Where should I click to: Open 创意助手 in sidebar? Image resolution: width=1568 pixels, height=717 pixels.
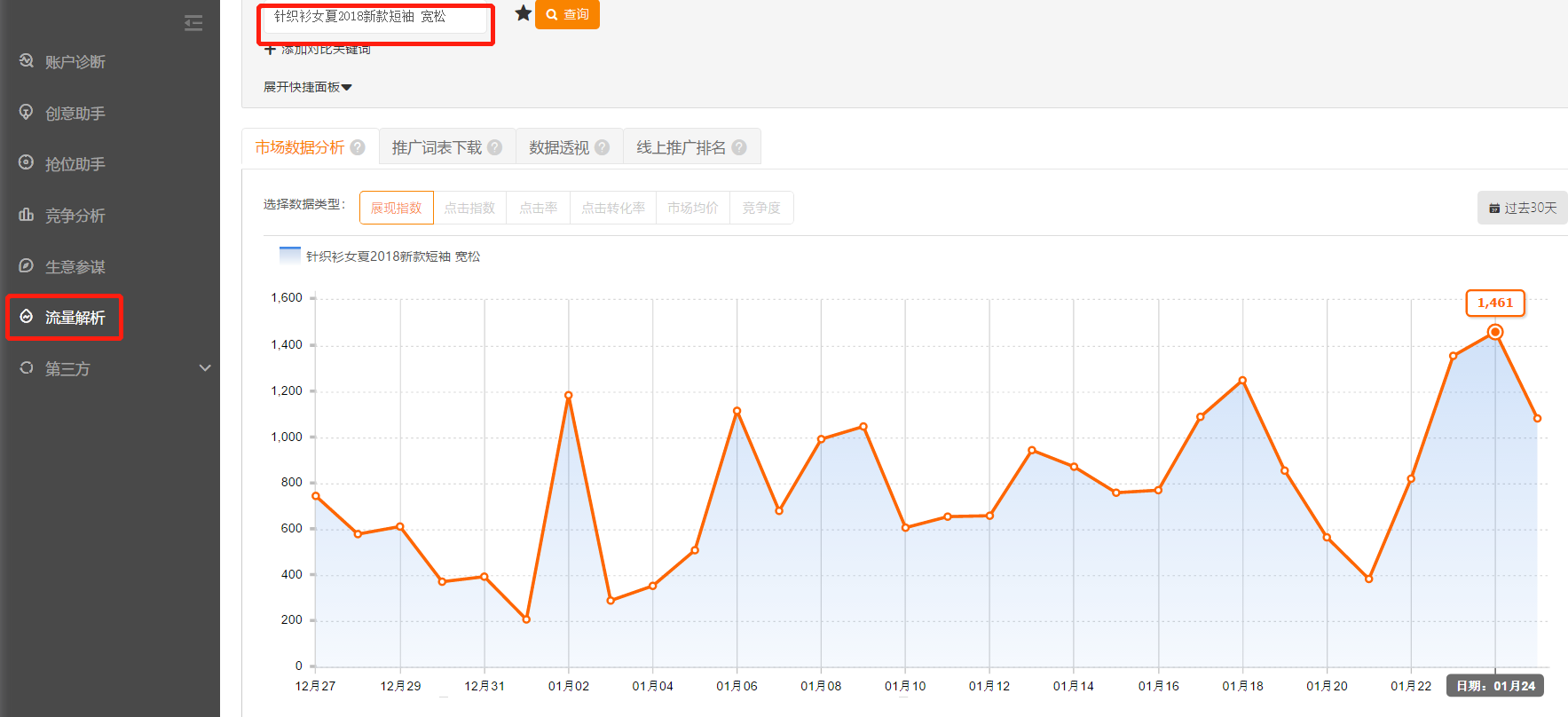click(x=75, y=114)
